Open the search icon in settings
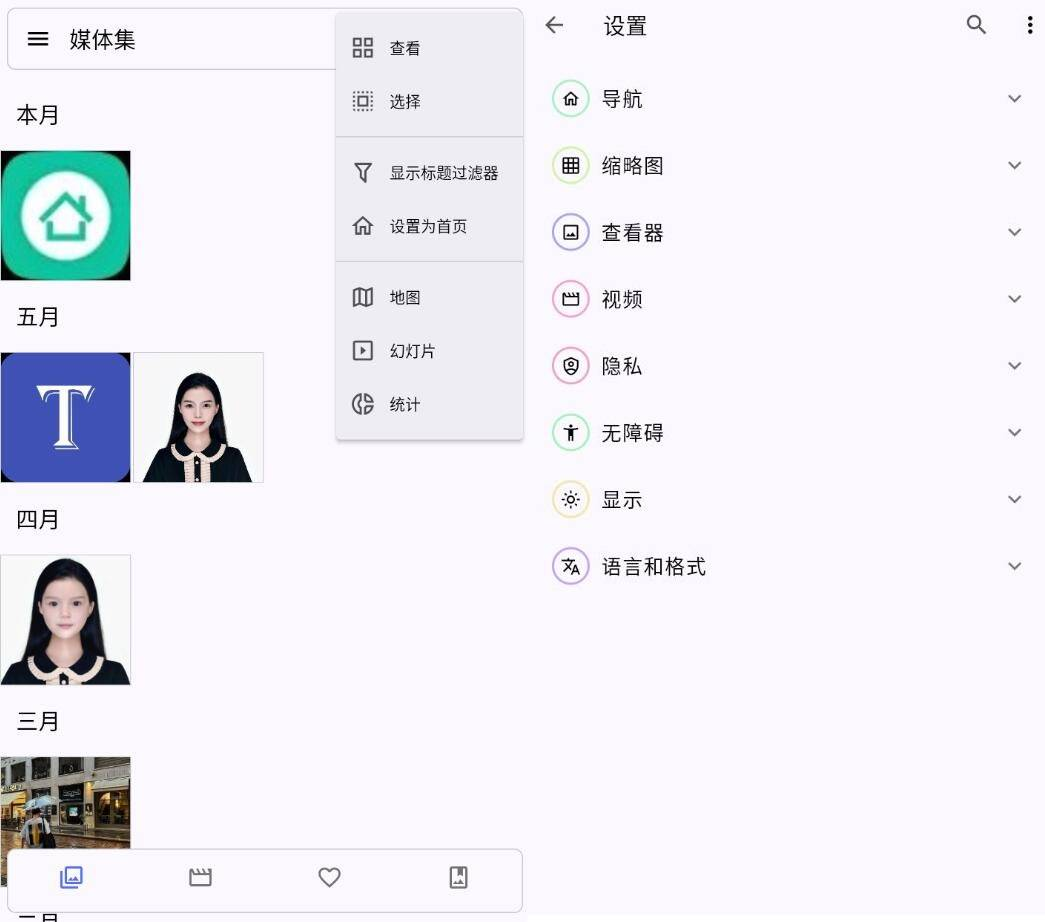The image size is (1045, 922). pos(976,26)
